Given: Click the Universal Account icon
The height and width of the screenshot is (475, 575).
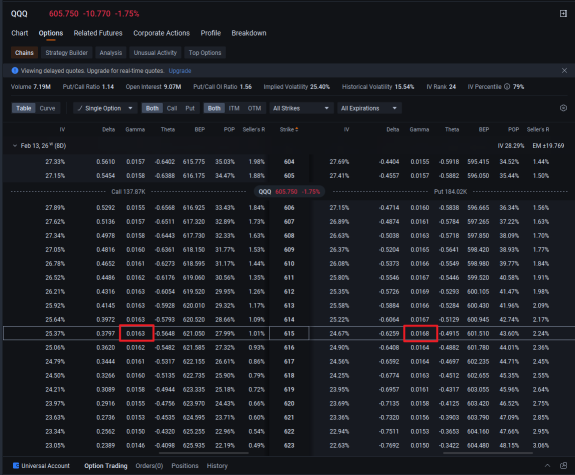Looking at the screenshot, I should click(16, 465).
